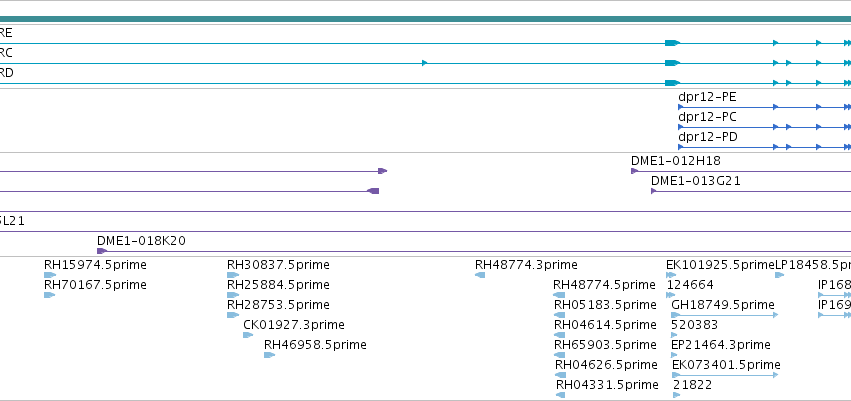Click the arrow glyph under RH28753.5prime
Viewport: 851px width, 401px height.
pos(233,315)
